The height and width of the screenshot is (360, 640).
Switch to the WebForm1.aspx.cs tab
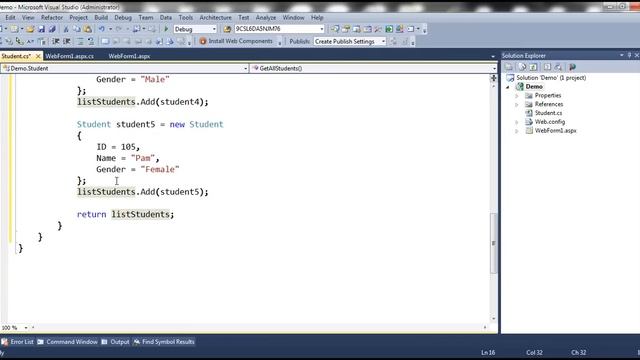(x=69, y=56)
